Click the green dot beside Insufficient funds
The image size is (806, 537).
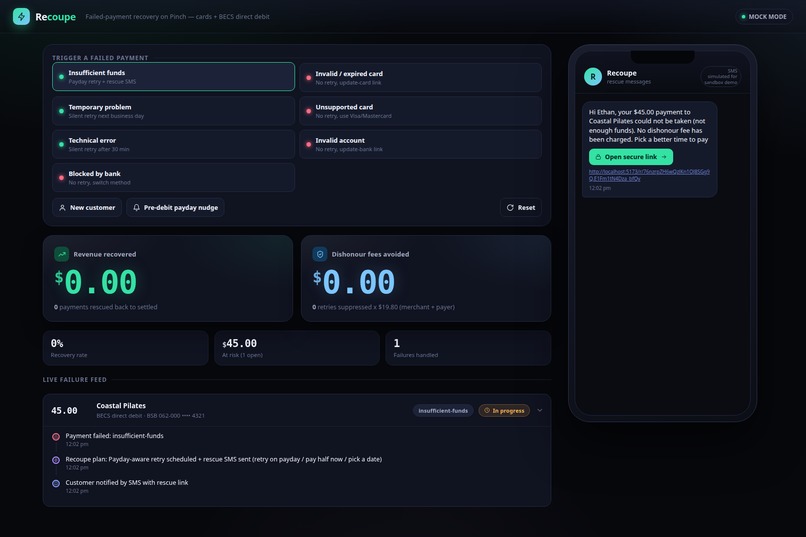pos(61,77)
